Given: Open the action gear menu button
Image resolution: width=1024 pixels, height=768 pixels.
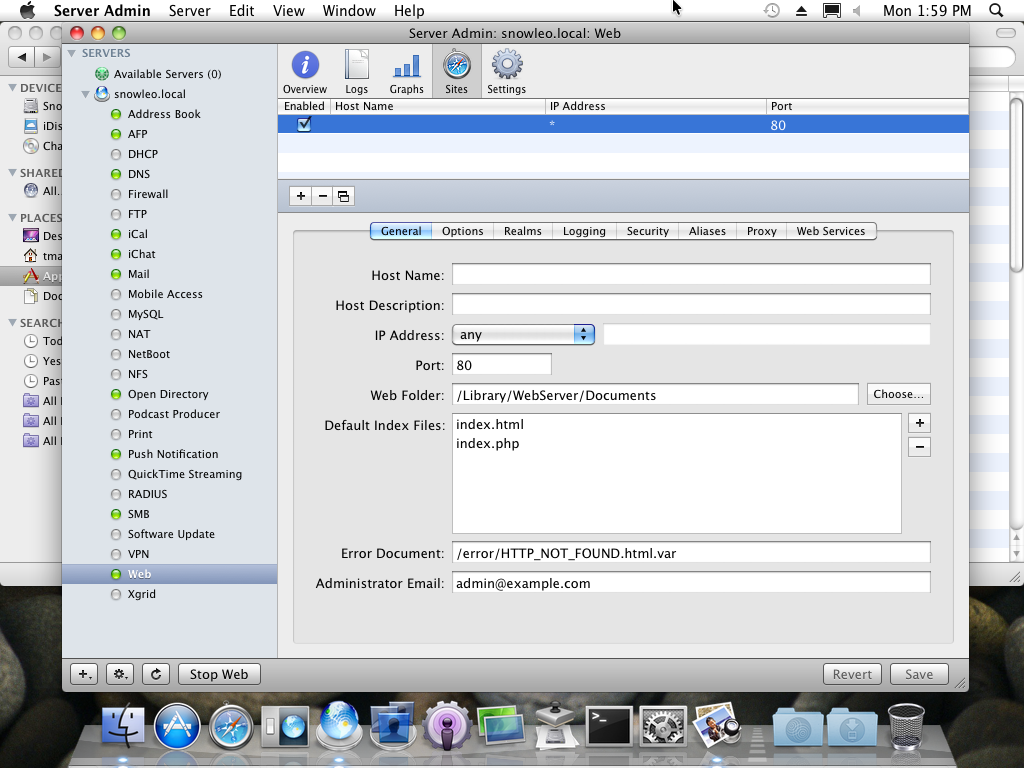Looking at the screenshot, I should pos(120,674).
